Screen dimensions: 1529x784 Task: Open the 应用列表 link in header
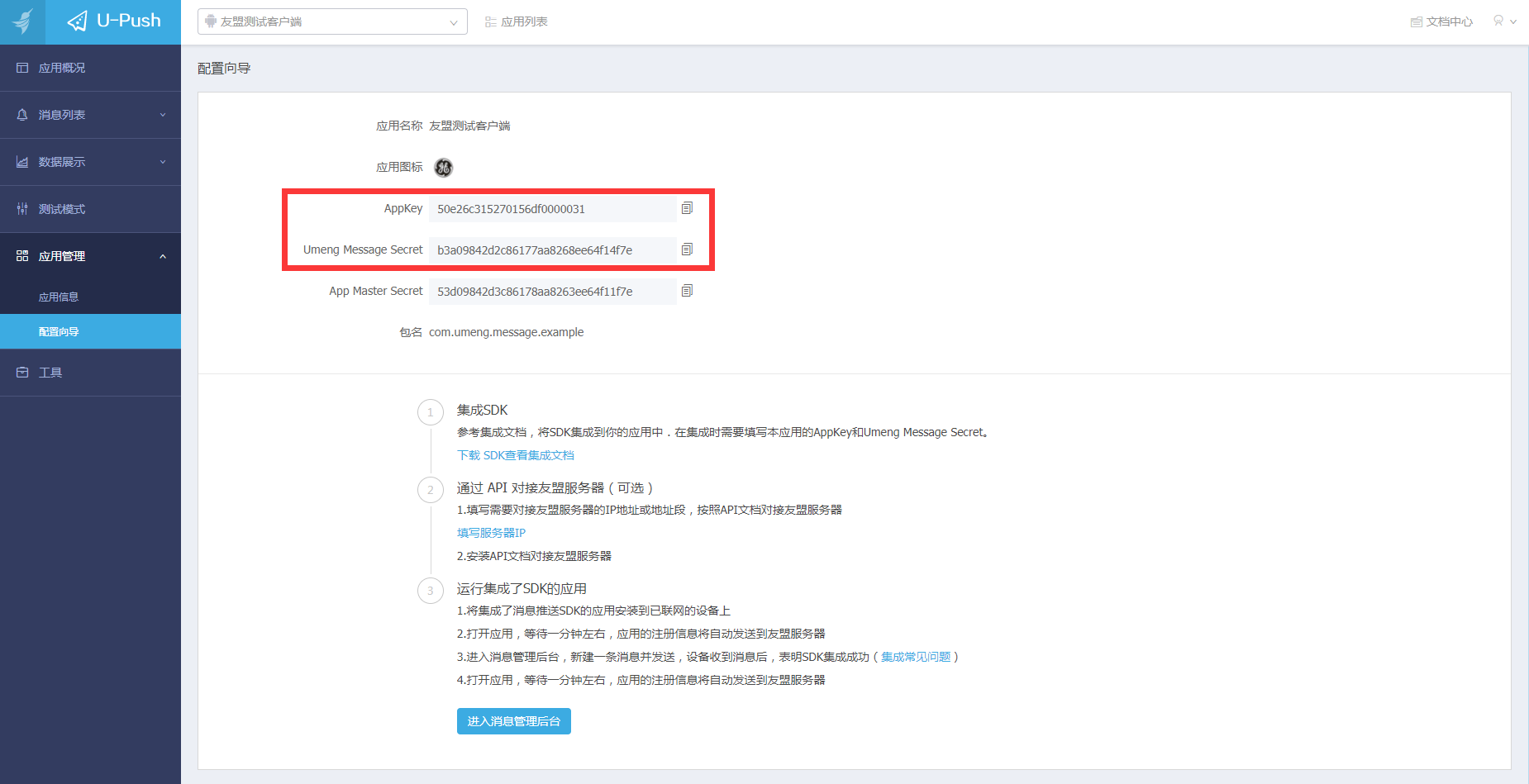tap(517, 21)
